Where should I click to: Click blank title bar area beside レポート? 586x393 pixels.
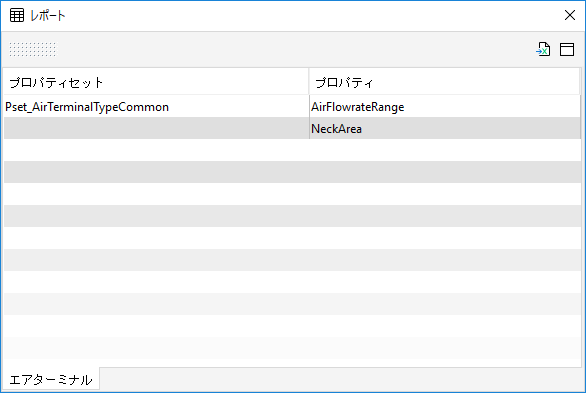[x=314, y=15]
